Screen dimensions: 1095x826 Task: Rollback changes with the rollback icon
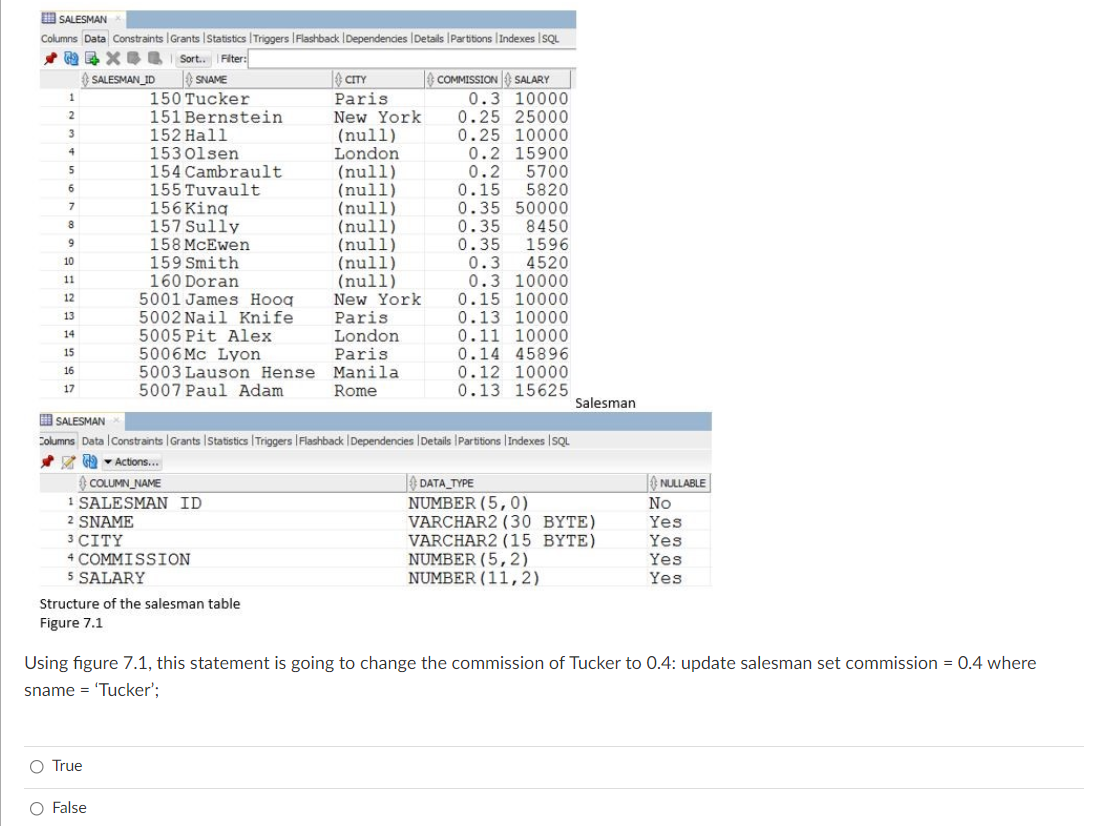pyautogui.click(x=155, y=58)
